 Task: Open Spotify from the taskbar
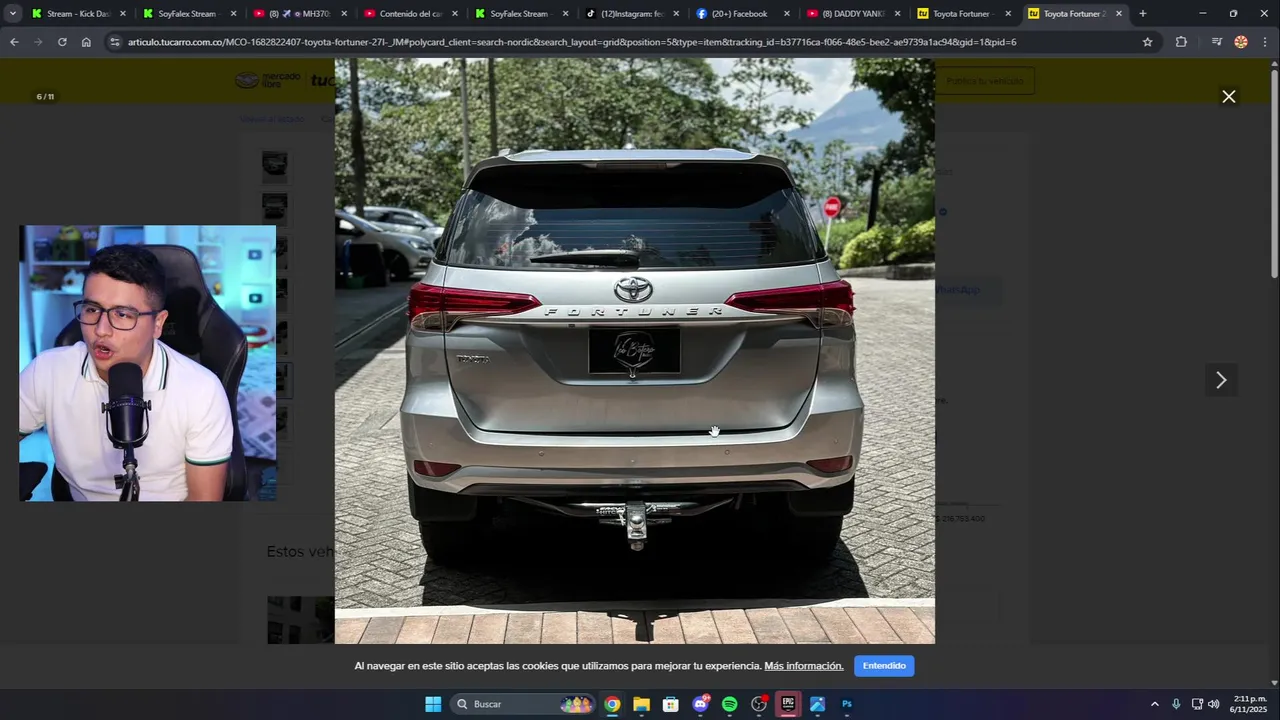point(729,704)
